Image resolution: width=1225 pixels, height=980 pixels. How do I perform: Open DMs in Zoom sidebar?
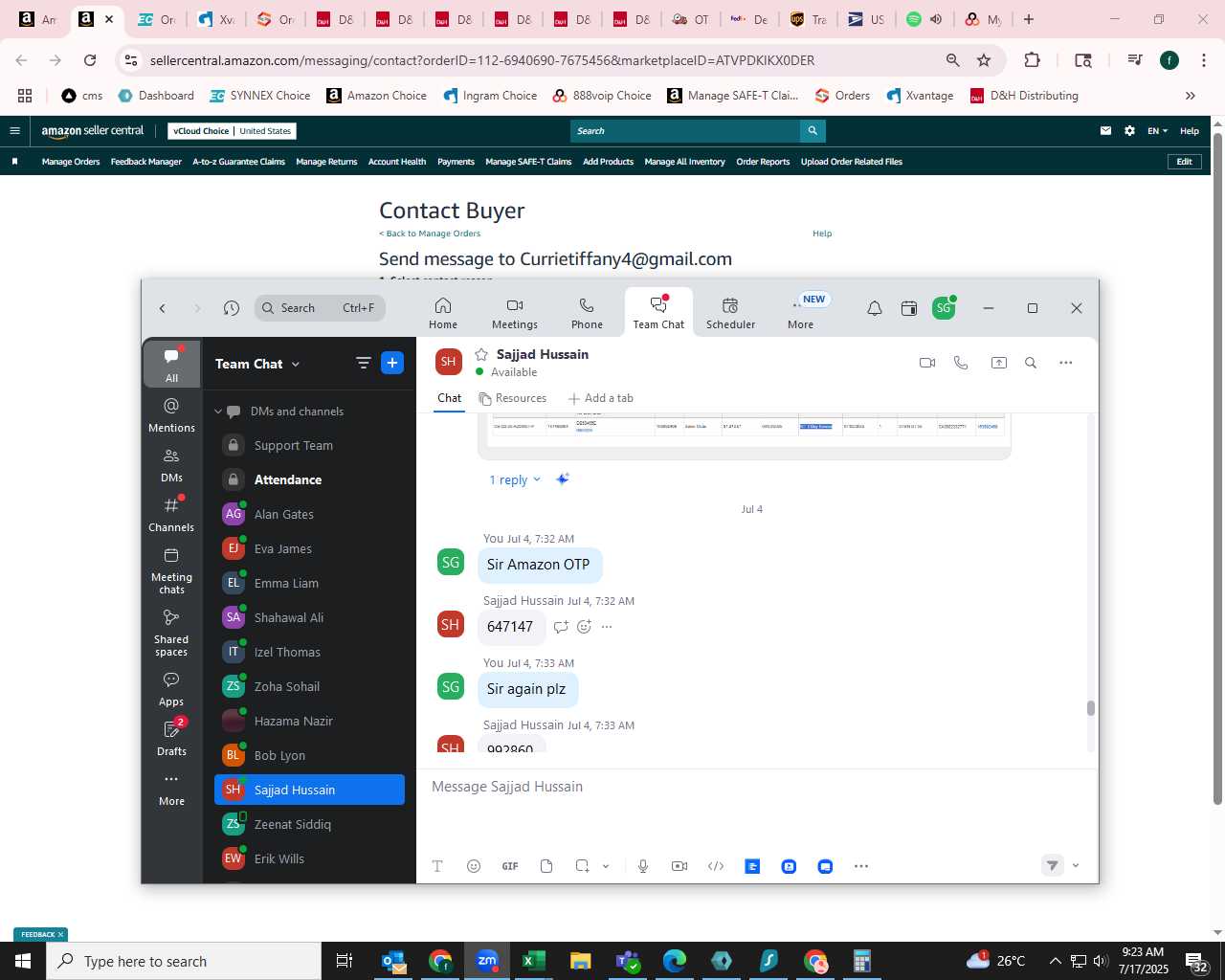[x=172, y=465]
